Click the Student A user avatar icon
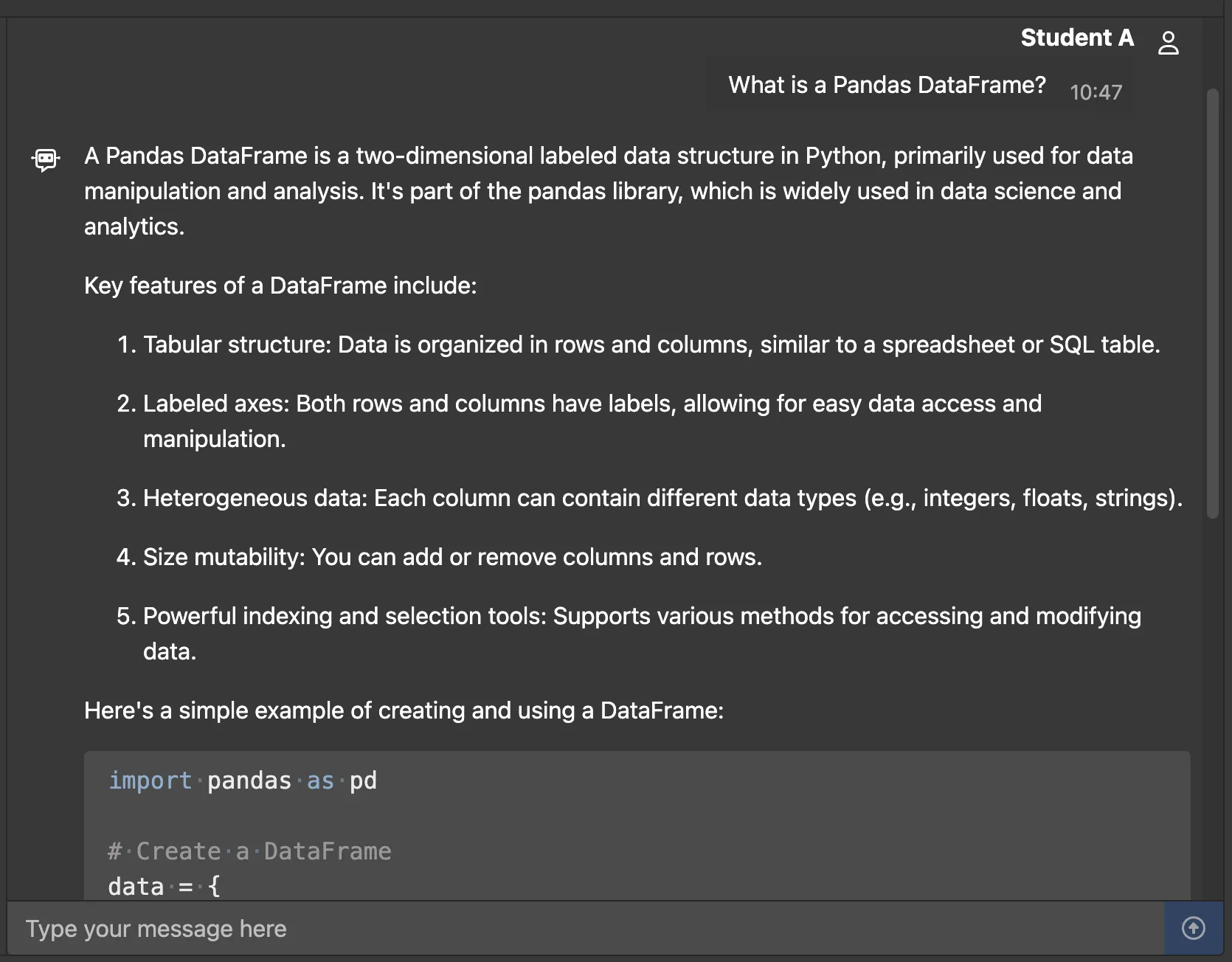The width and height of the screenshot is (1232, 962). coord(1168,43)
